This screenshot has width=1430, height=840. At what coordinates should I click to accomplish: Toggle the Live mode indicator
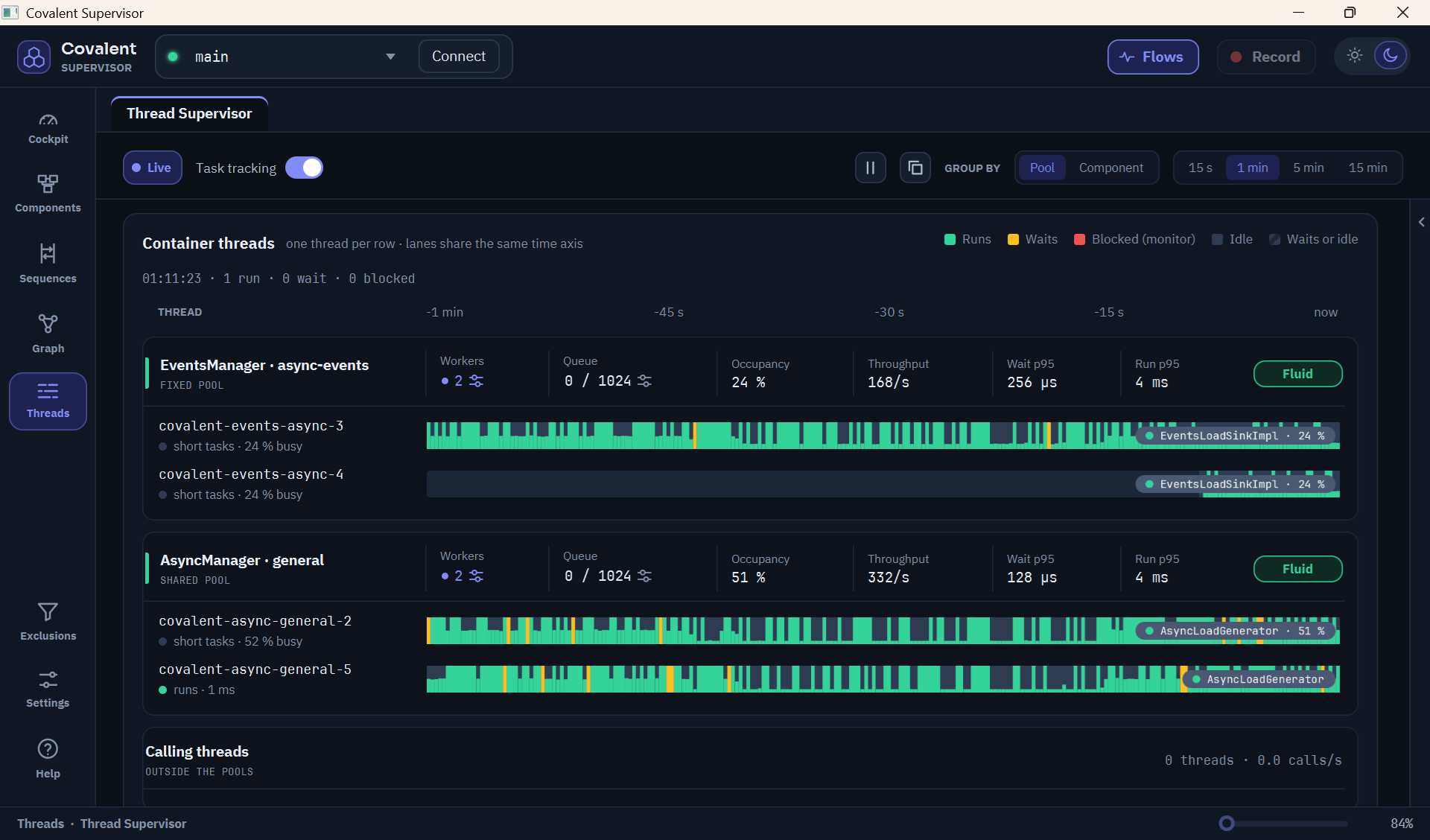(152, 168)
